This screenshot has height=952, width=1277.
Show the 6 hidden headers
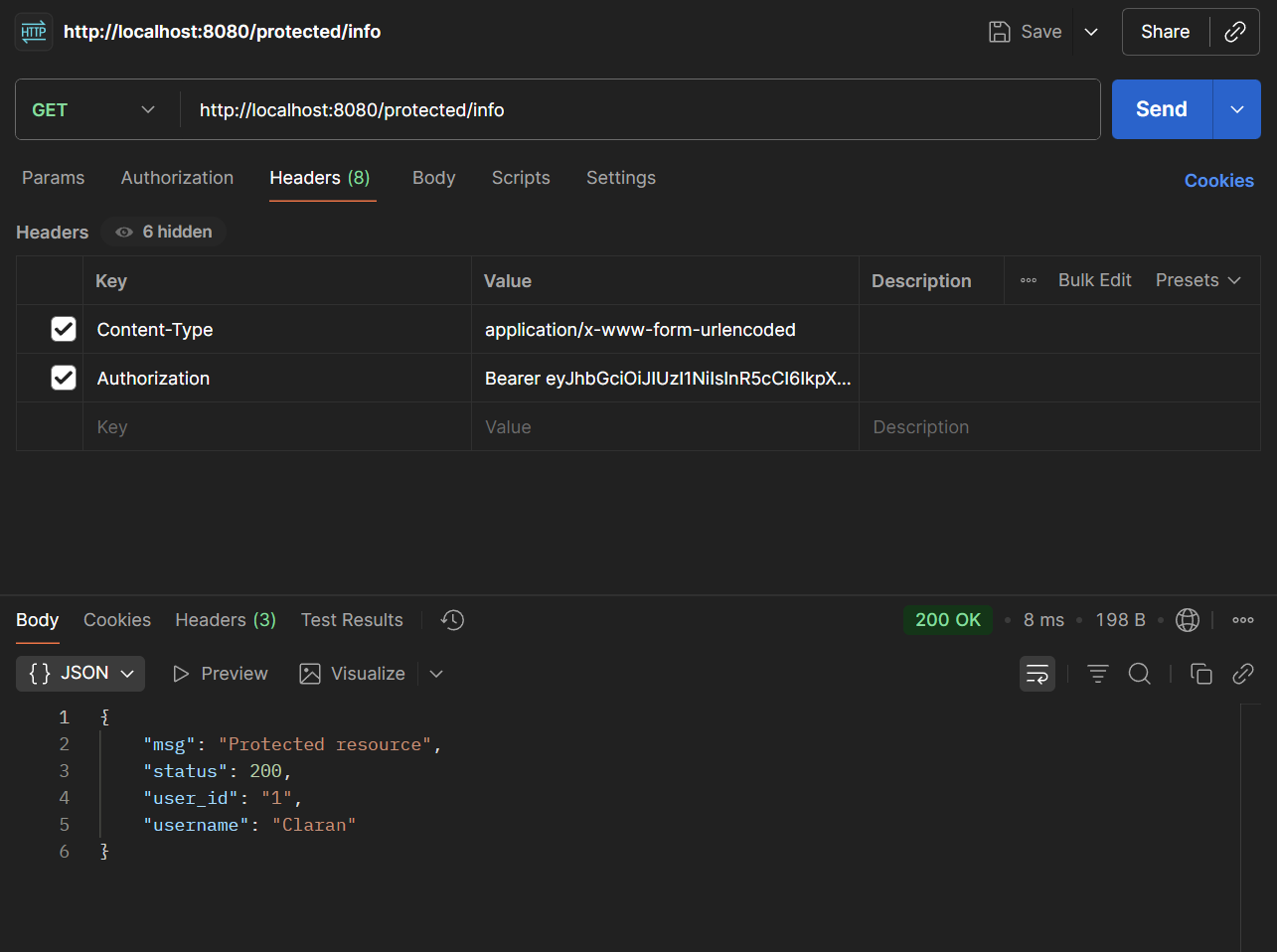(x=165, y=232)
